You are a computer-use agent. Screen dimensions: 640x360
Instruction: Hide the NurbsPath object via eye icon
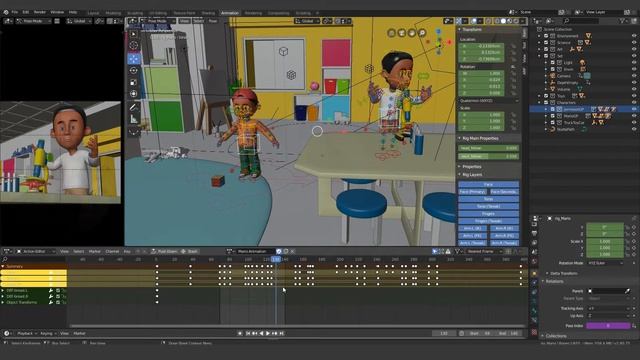pyautogui.click(x=634, y=129)
